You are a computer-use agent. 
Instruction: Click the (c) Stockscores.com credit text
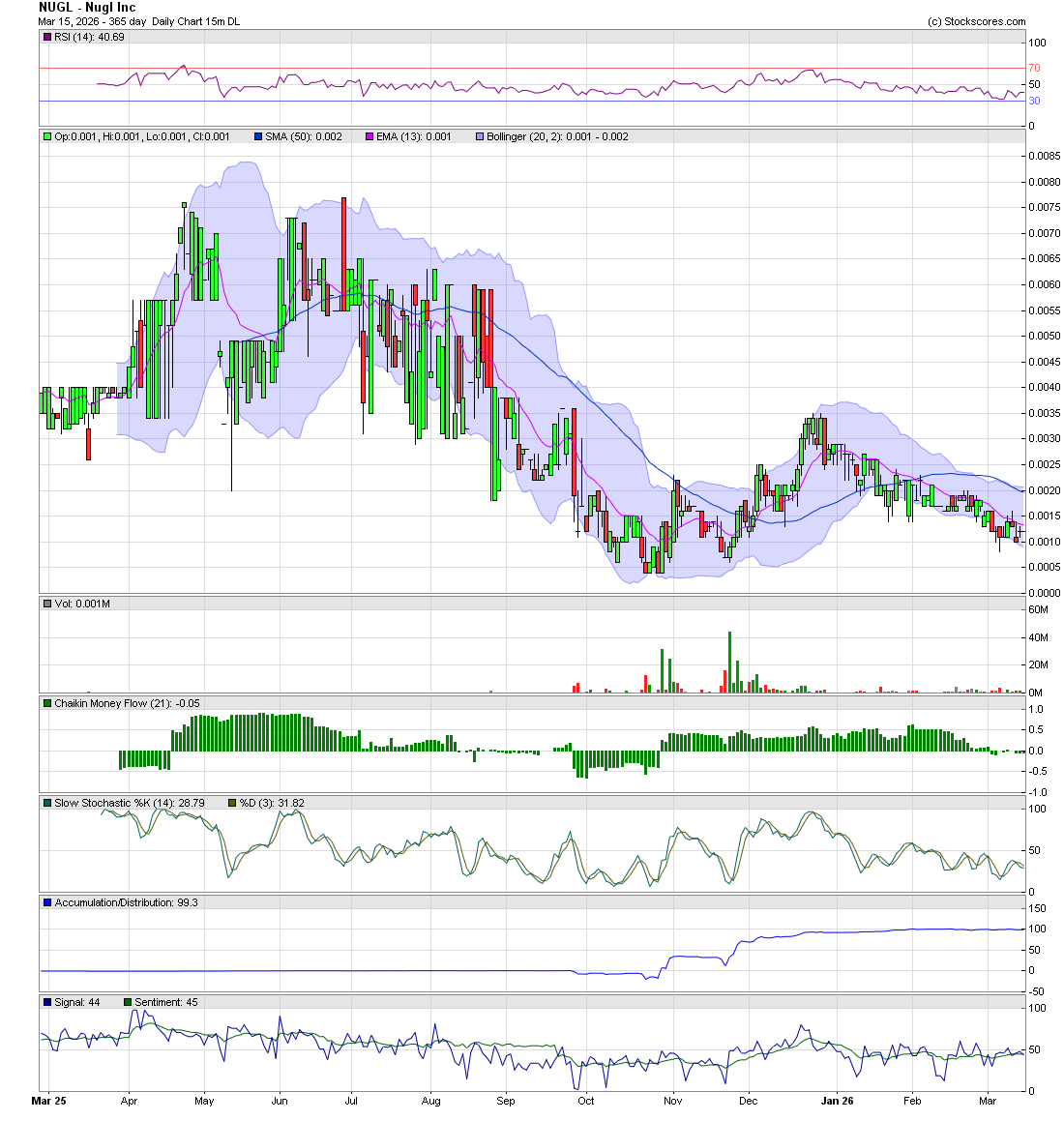point(976,21)
